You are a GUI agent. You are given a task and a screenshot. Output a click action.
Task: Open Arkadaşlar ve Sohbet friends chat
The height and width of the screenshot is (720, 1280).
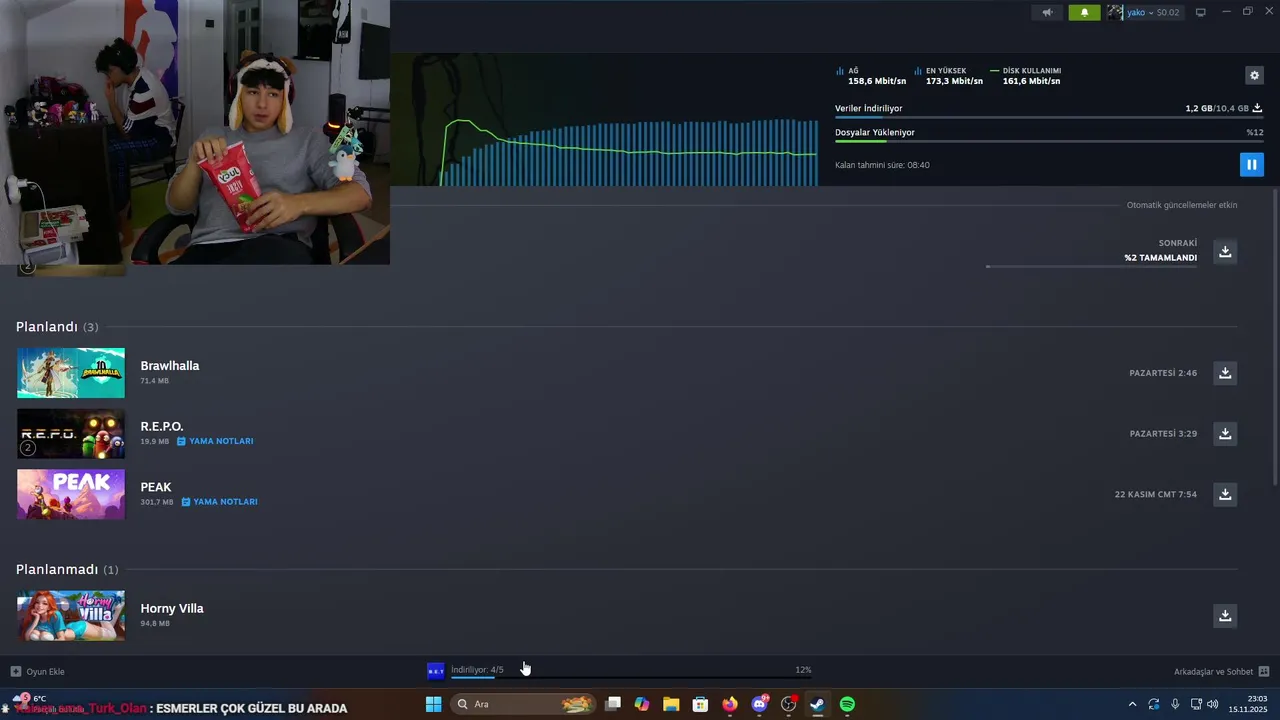[1221, 671]
